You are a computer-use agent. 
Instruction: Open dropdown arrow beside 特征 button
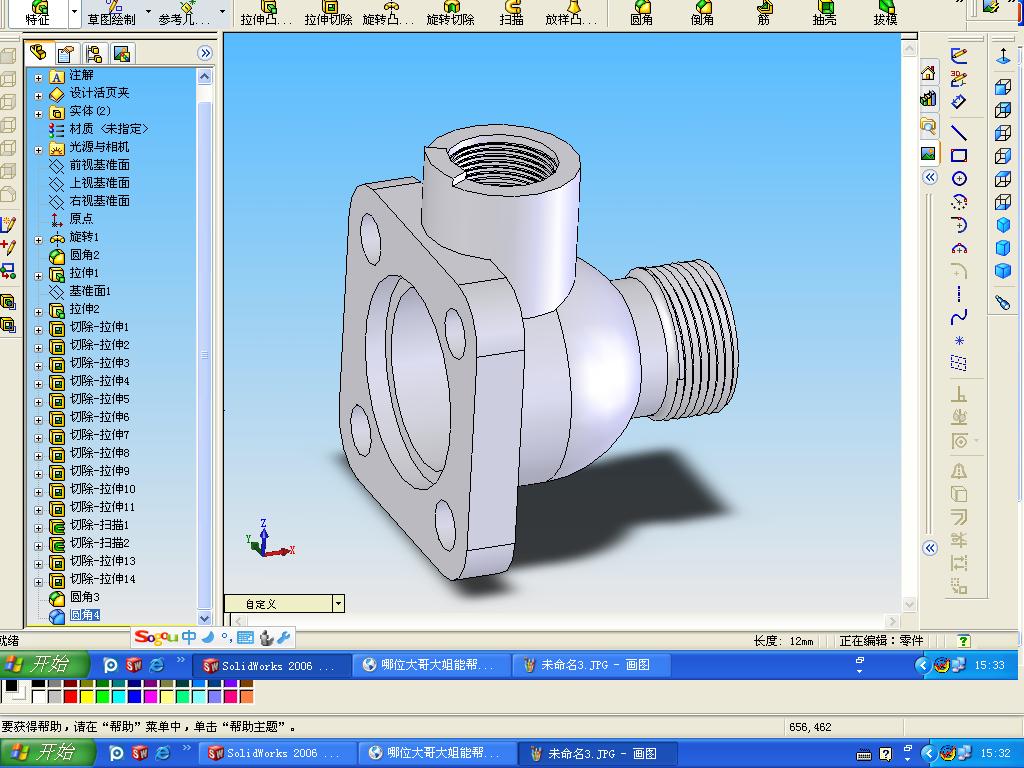(x=74, y=12)
